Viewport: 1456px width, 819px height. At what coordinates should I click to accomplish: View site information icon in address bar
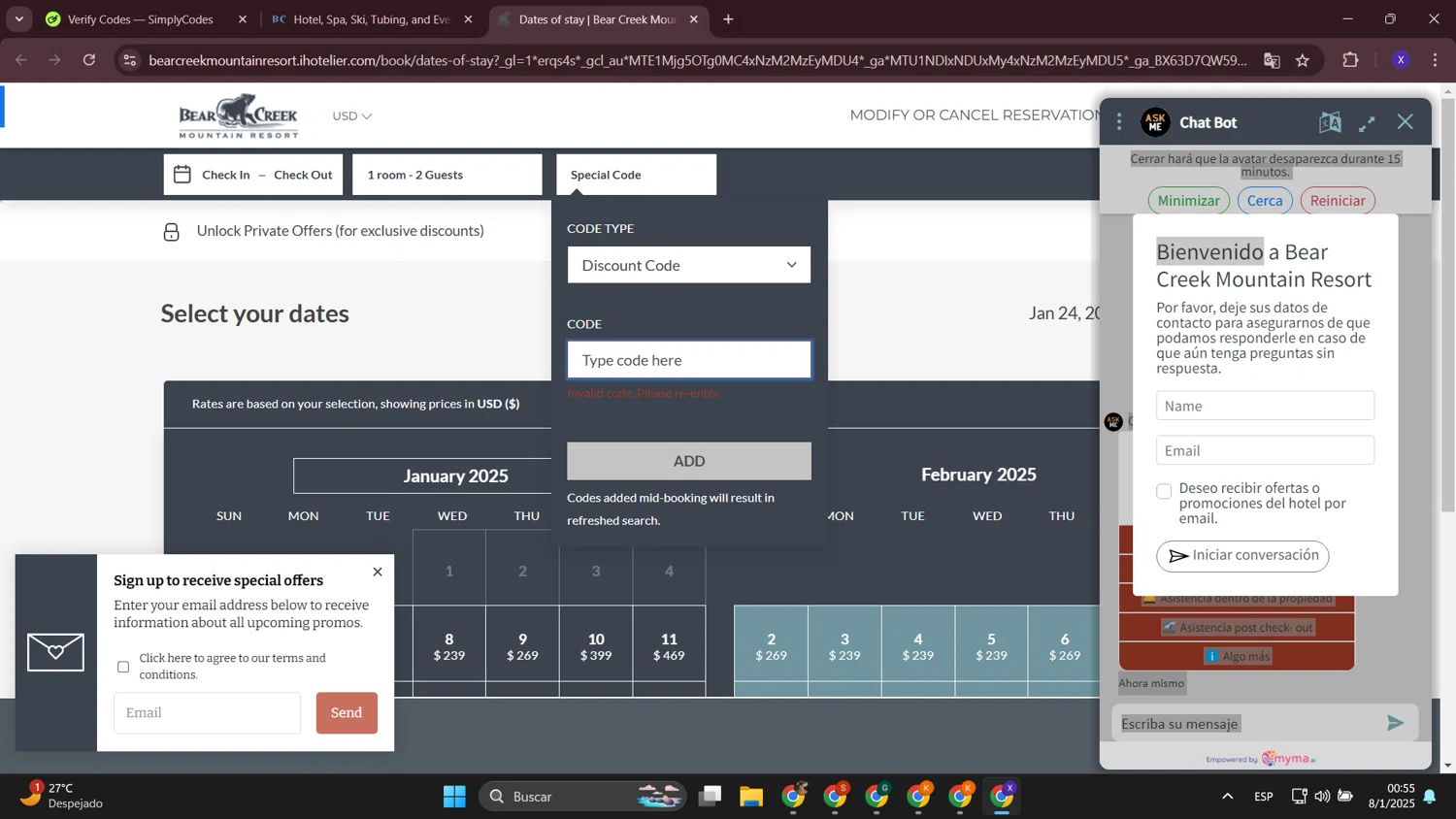coord(130,60)
